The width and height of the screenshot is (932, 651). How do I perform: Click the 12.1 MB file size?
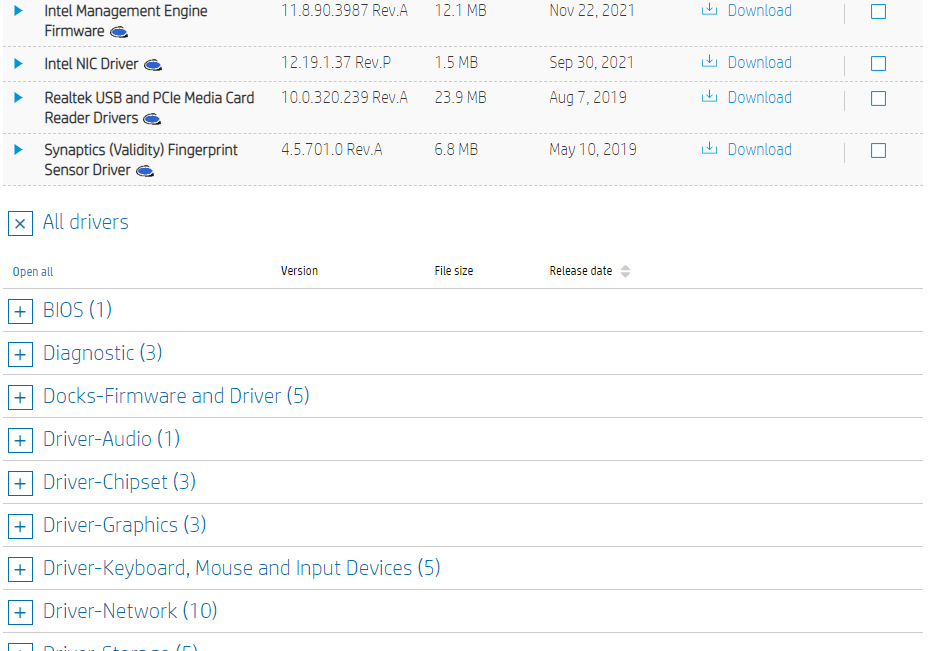(x=460, y=11)
